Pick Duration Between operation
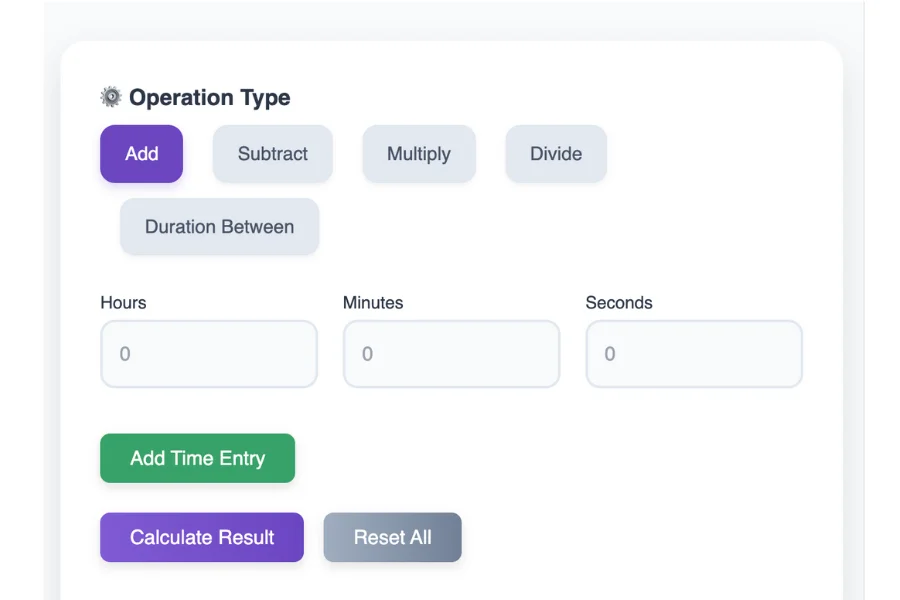Screen dimensions: 900x600 219,227
